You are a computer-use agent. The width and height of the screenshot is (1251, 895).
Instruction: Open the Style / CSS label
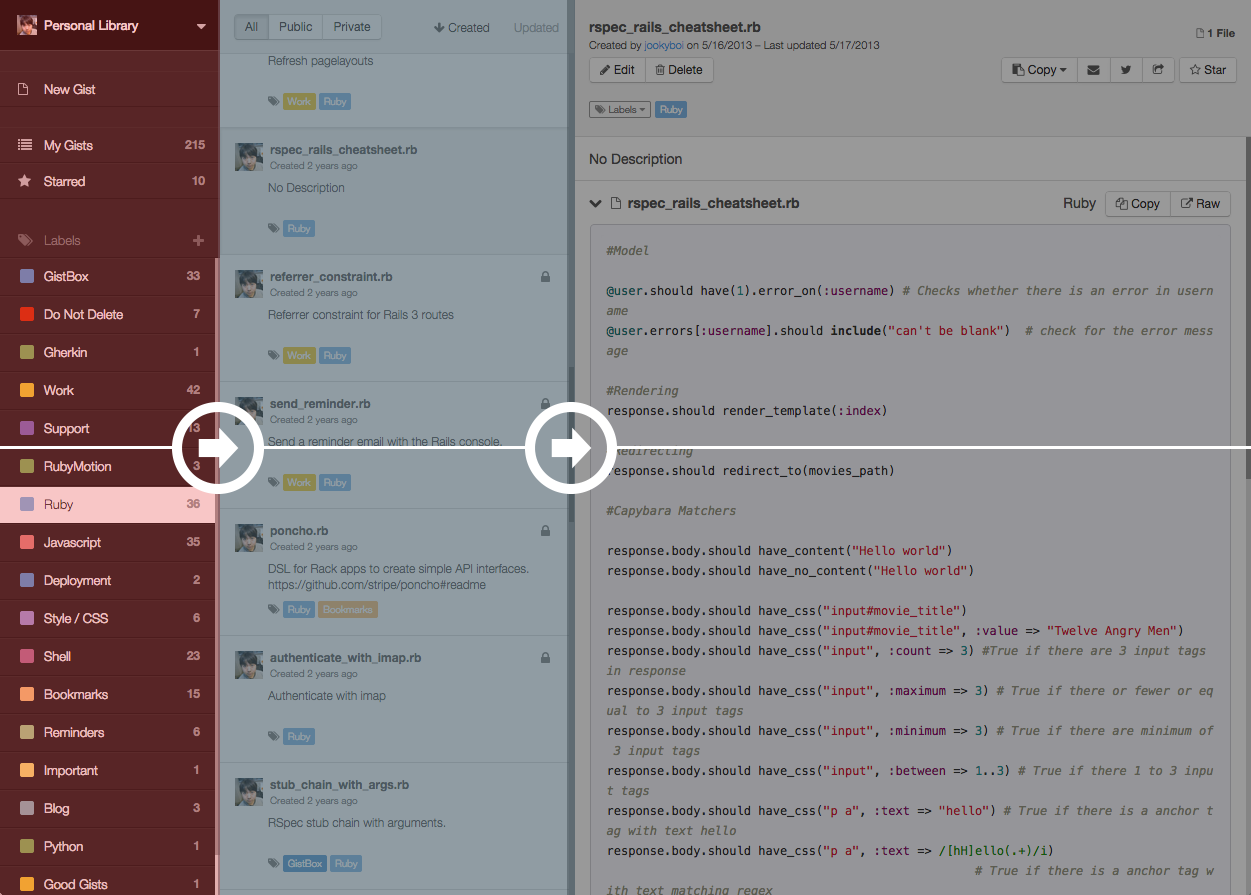107,618
